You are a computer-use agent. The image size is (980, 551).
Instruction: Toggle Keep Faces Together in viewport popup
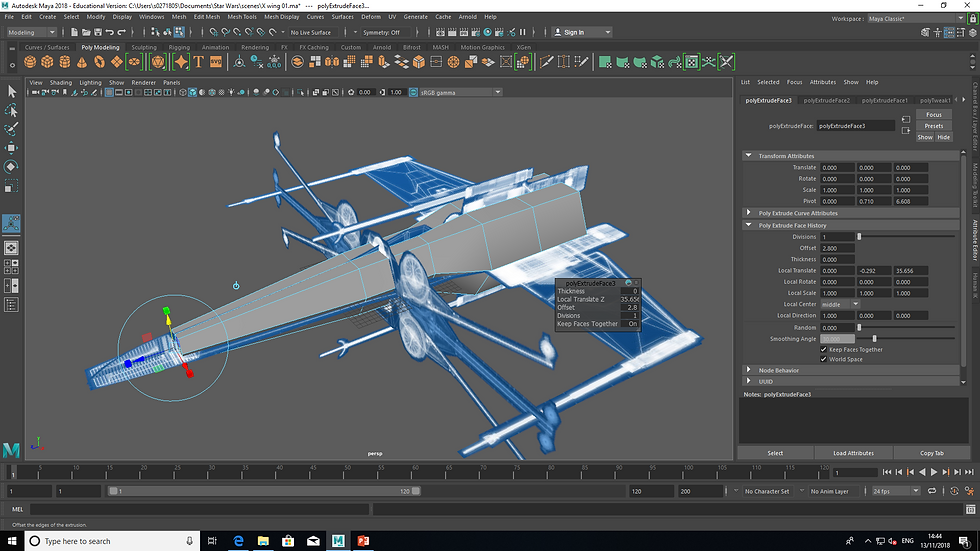point(632,324)
